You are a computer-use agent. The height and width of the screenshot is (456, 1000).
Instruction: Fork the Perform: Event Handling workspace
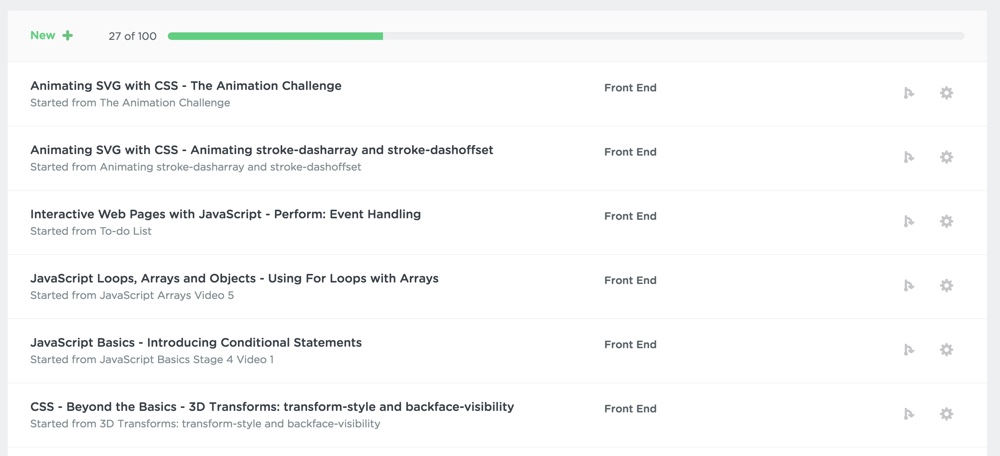click(909, 222)
